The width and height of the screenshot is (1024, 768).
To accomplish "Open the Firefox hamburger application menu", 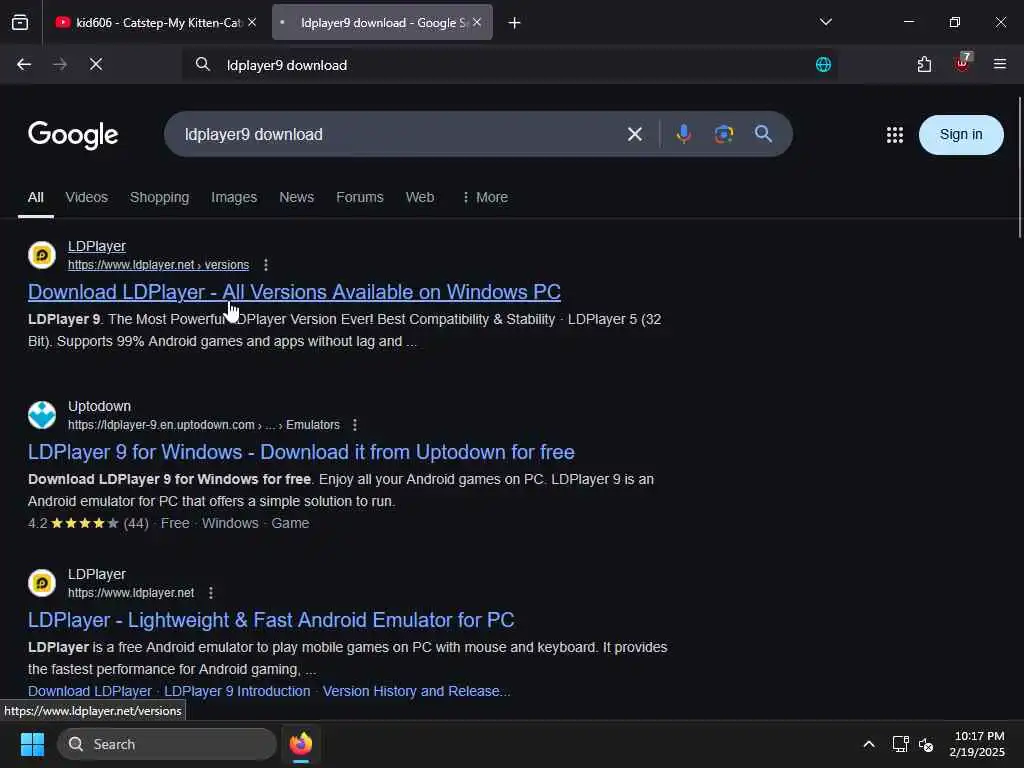I will [1000, 64].
